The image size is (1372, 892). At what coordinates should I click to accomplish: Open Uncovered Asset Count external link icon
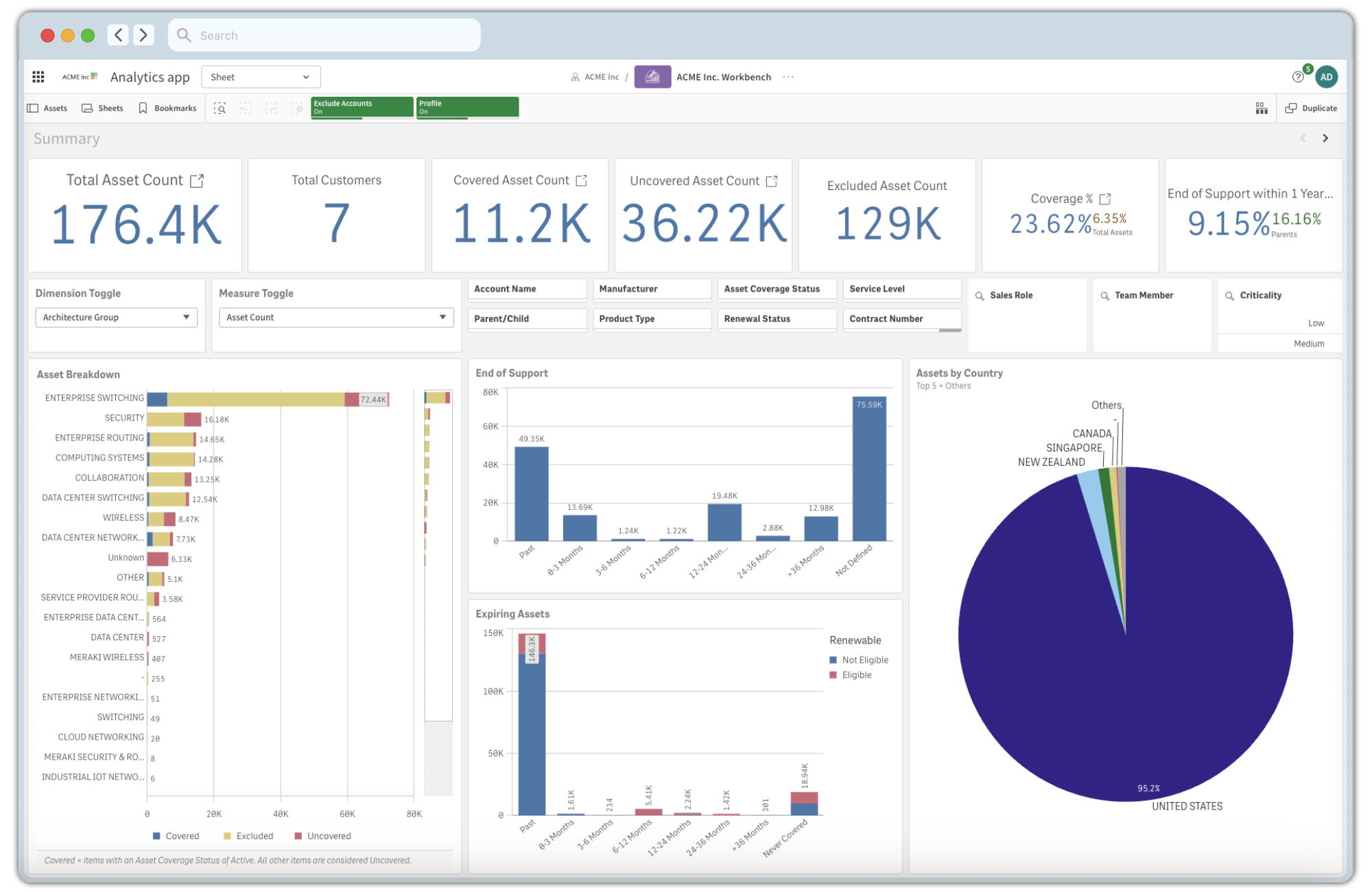772,181
